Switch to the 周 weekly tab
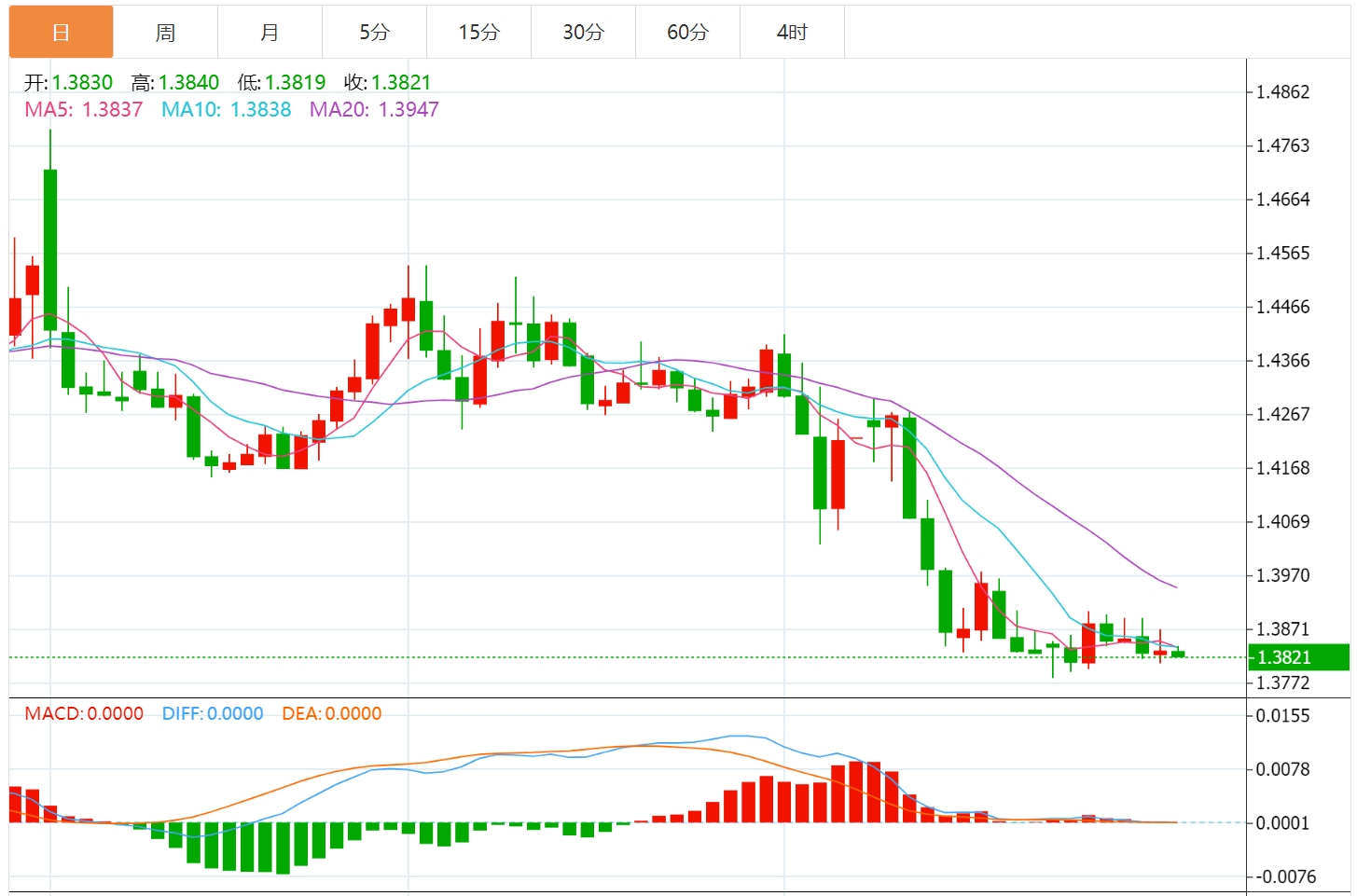Image resolution: width=1357 pixels, height=896 pixels. point(166,33)
